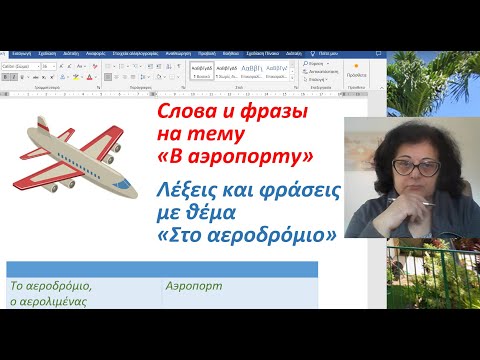Click the Align Left icon
The width and height of the screenshot is (480, 360).
point(108,77)
